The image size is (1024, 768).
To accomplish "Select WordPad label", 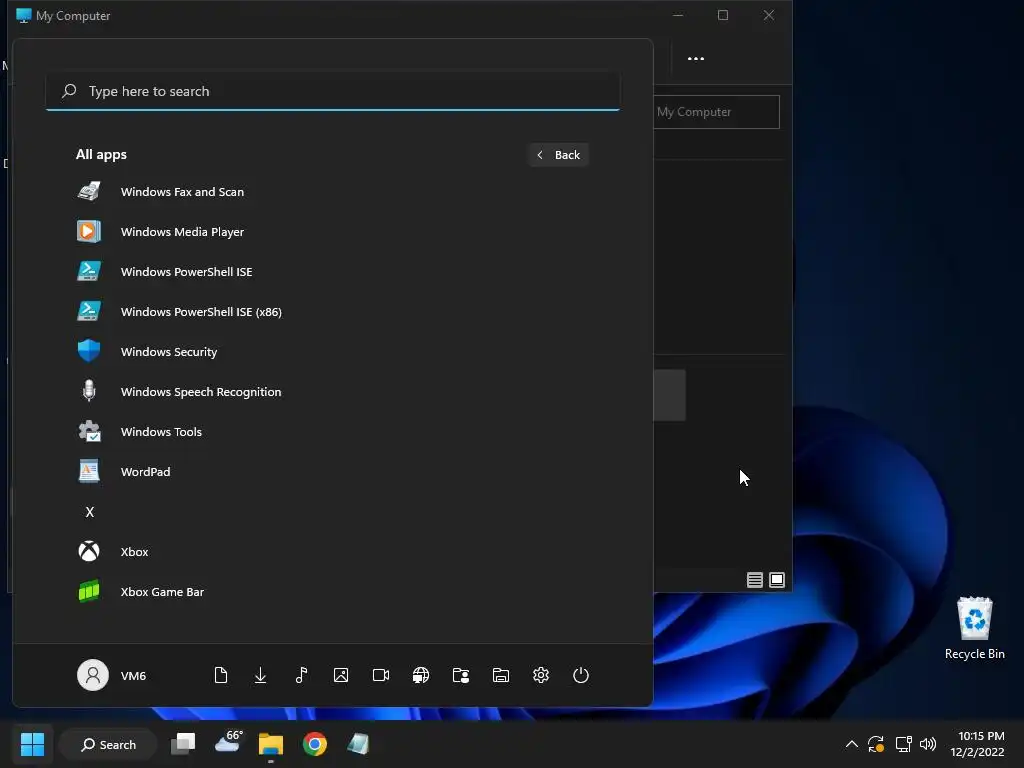I will point(145,472).
